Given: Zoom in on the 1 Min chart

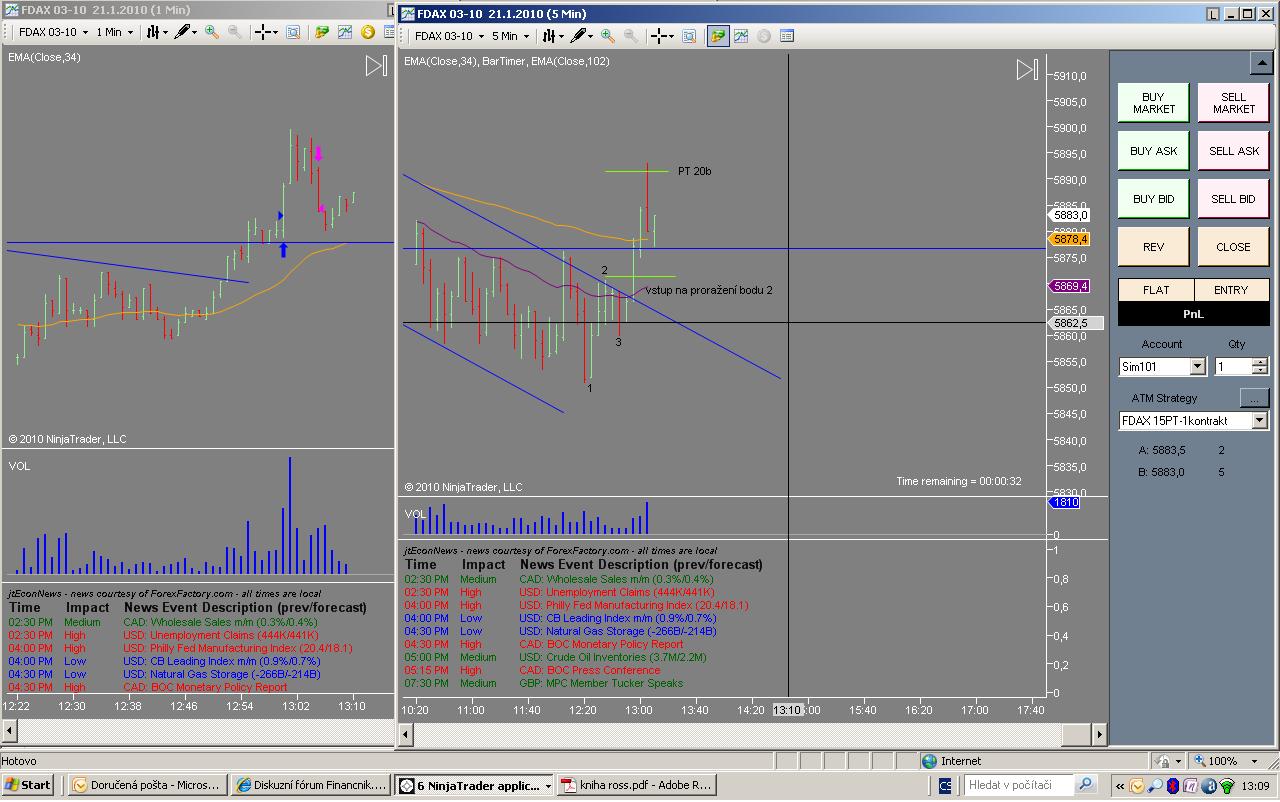Looking at the screenshot, I should point(212,32).
